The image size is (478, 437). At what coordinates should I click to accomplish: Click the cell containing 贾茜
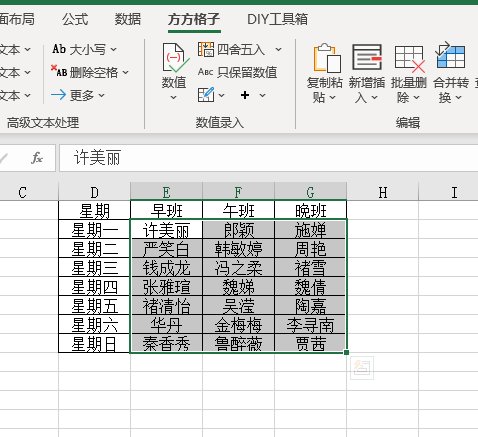310,343
